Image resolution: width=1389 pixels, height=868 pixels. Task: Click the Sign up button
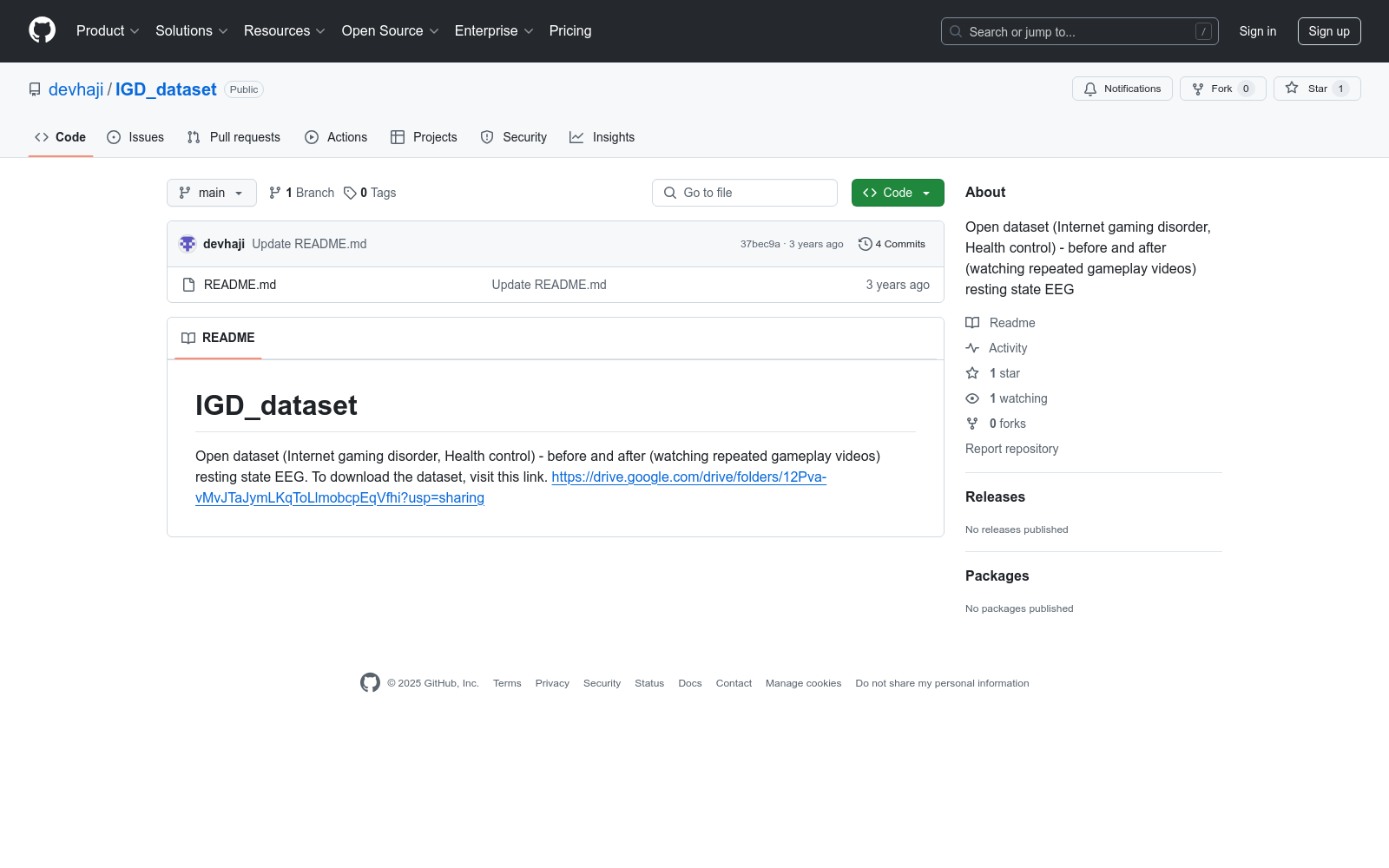click(x=1329, y=31)
